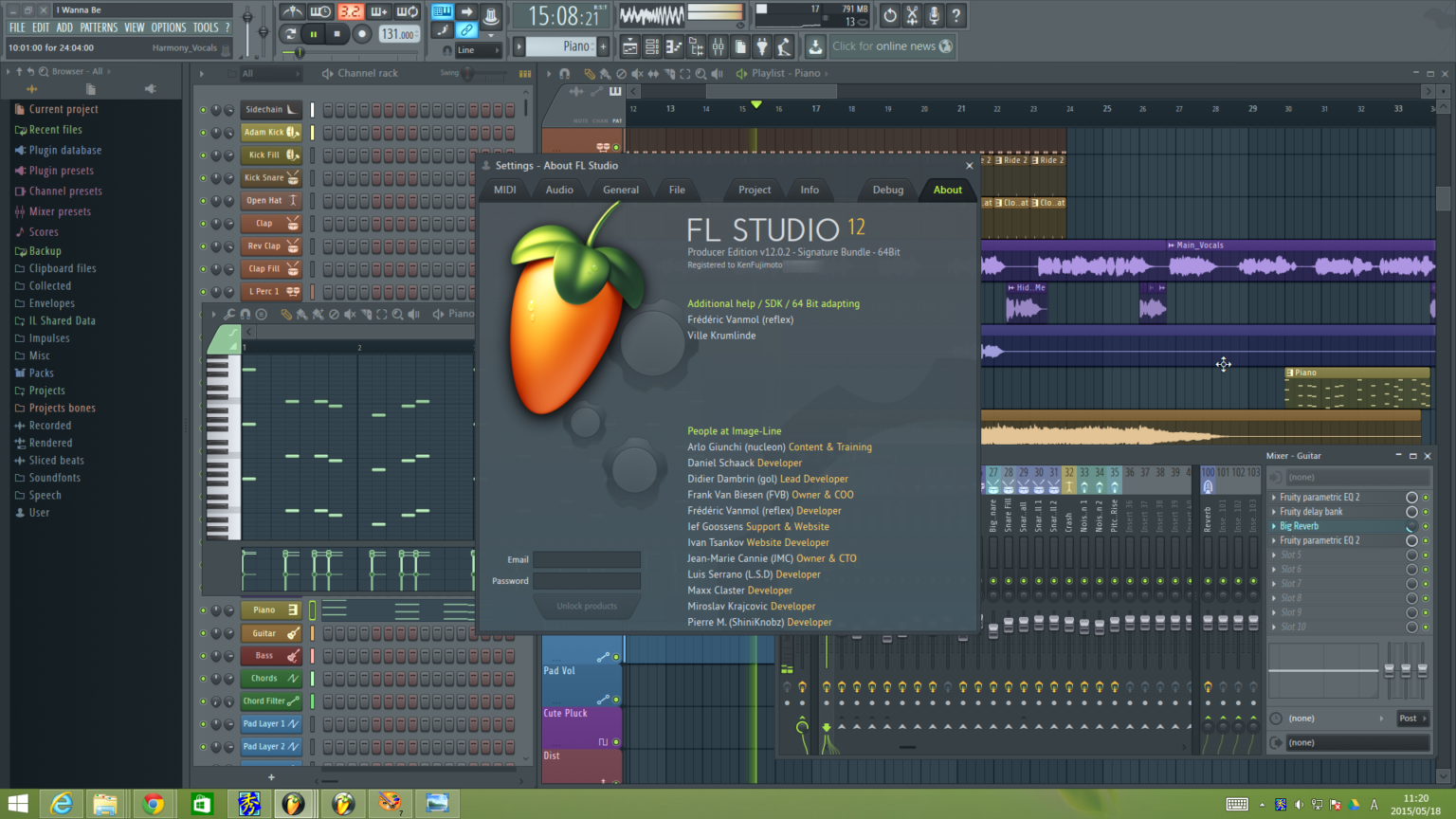Click the metronome icon in transport panel
Viewport: 1456px width, 819px height.
[293, 12]
